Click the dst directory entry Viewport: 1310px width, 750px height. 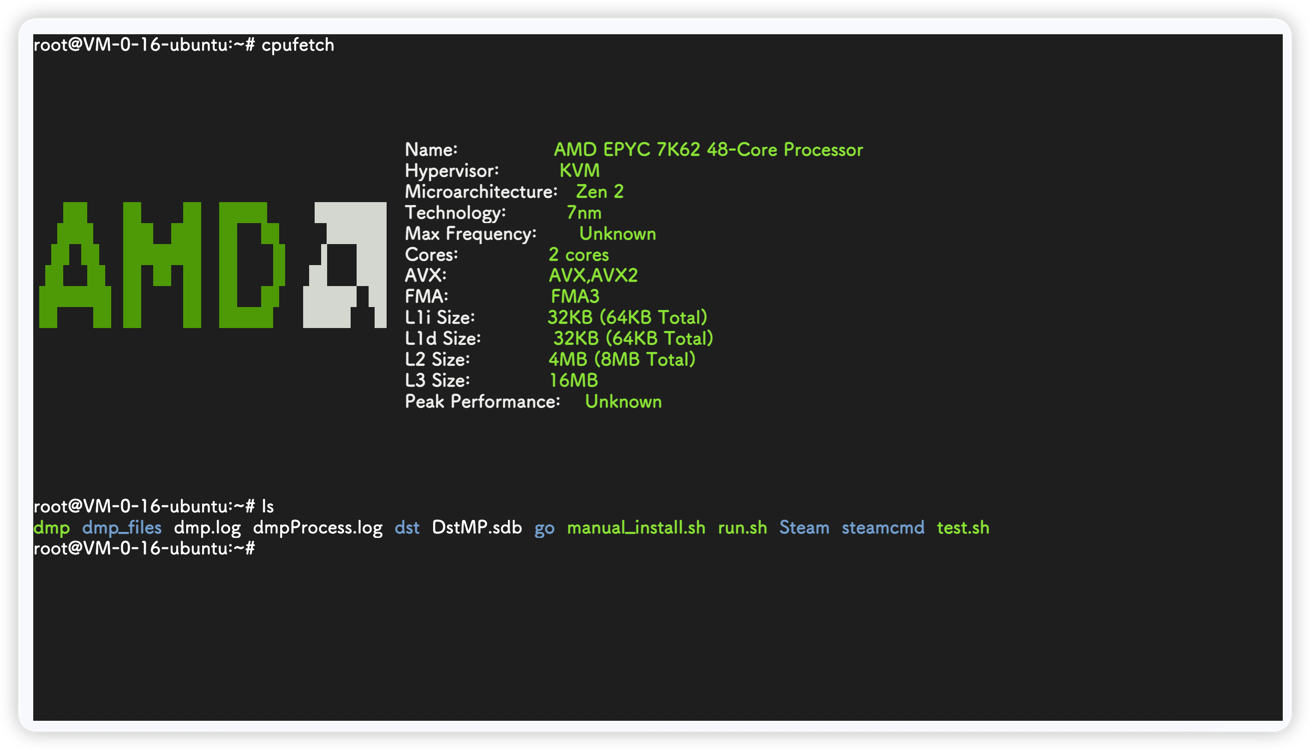click(x=407, y=527)
